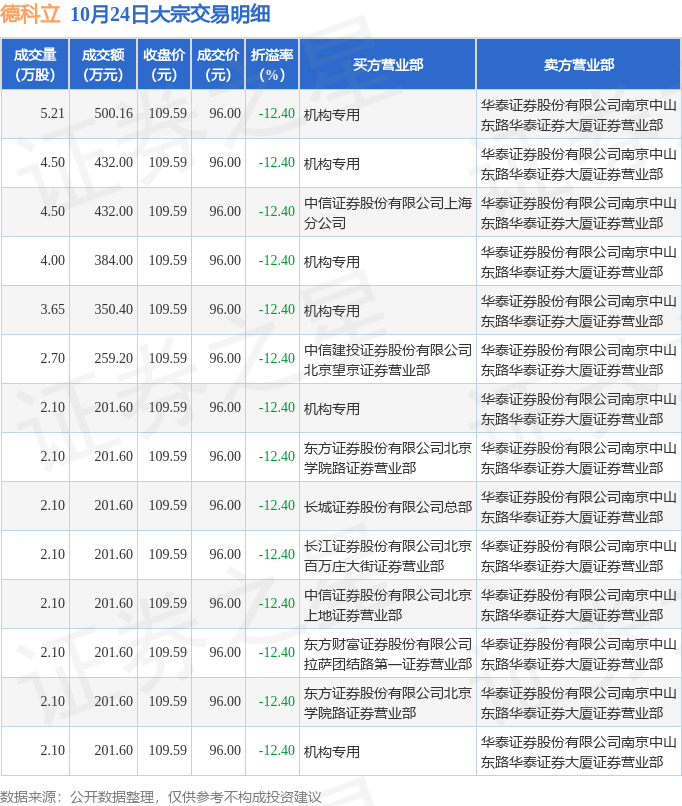Click the 收盘价(元) column header

click(x=164, y=64)
